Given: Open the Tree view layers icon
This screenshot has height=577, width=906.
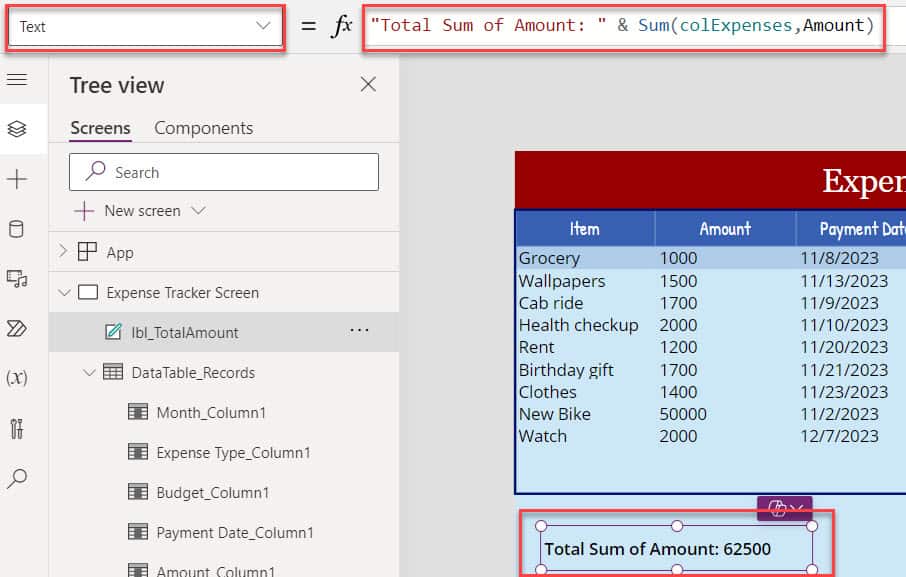Looking at the screenshot, I should [17, 129].
